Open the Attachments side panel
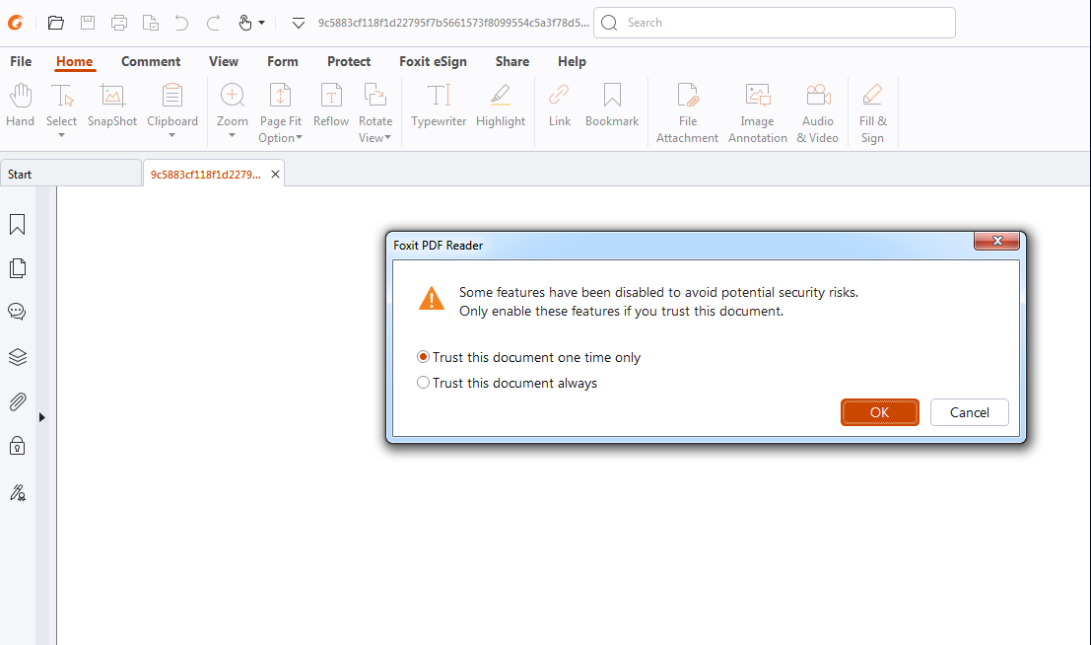Screen dimensions: 1091x645 pos(17,401)
